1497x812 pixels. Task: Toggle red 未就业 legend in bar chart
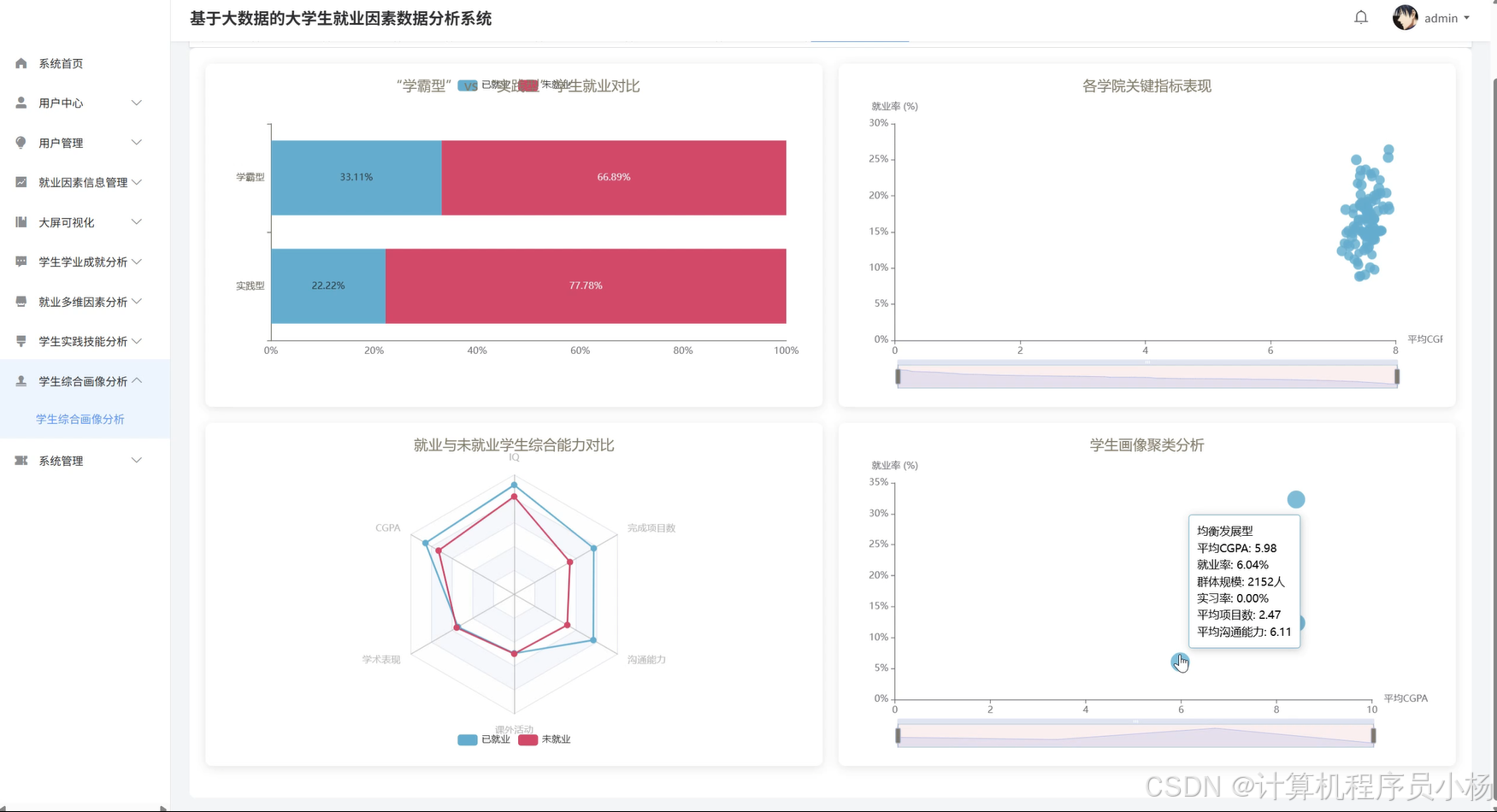pyautogui.click(x=543, y=85)
